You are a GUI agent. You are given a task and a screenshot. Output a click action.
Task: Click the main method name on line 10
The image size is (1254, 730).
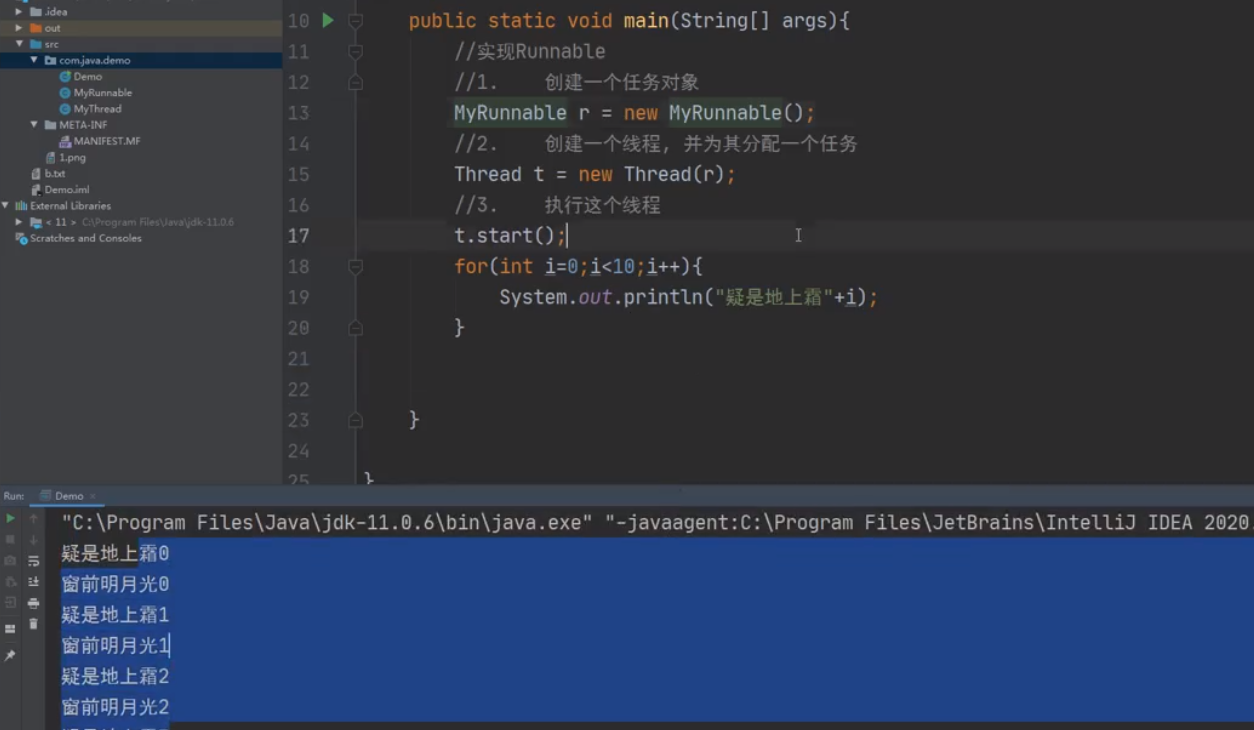coord(646,21)
